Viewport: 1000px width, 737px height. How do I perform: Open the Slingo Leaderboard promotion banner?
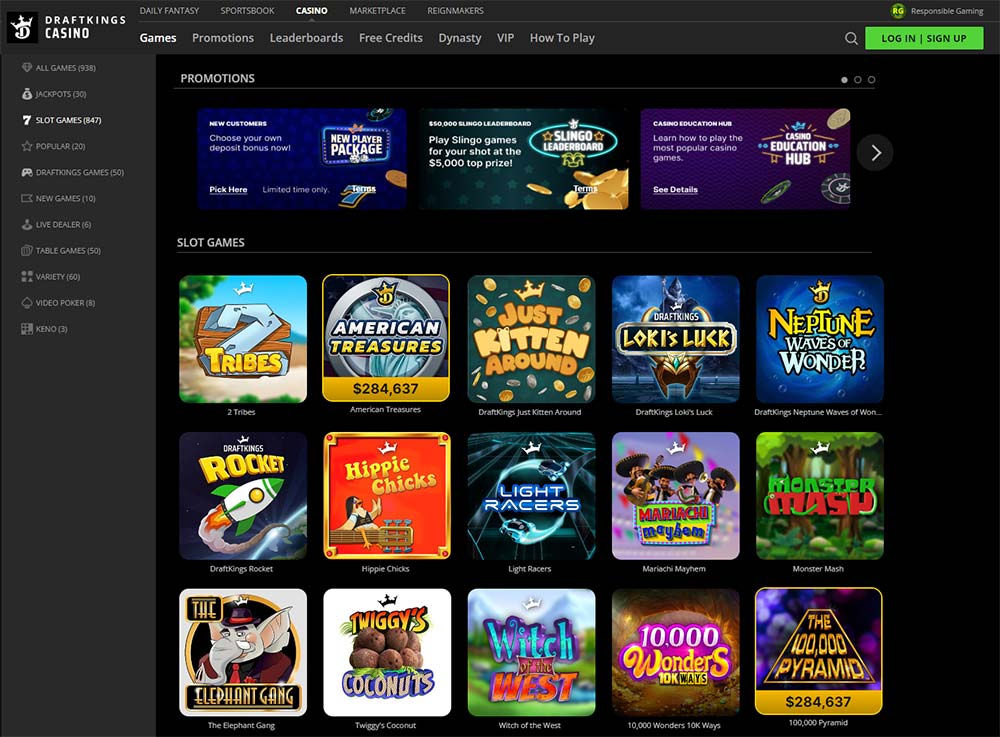pyautogui.click(x=524, y=159)
